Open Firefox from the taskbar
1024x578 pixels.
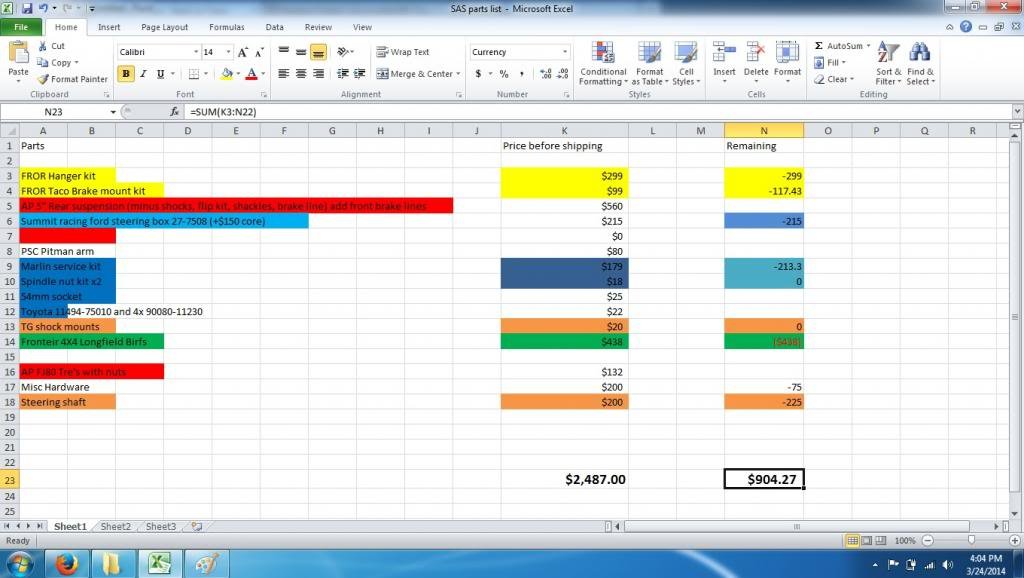(x=67, y=564)
